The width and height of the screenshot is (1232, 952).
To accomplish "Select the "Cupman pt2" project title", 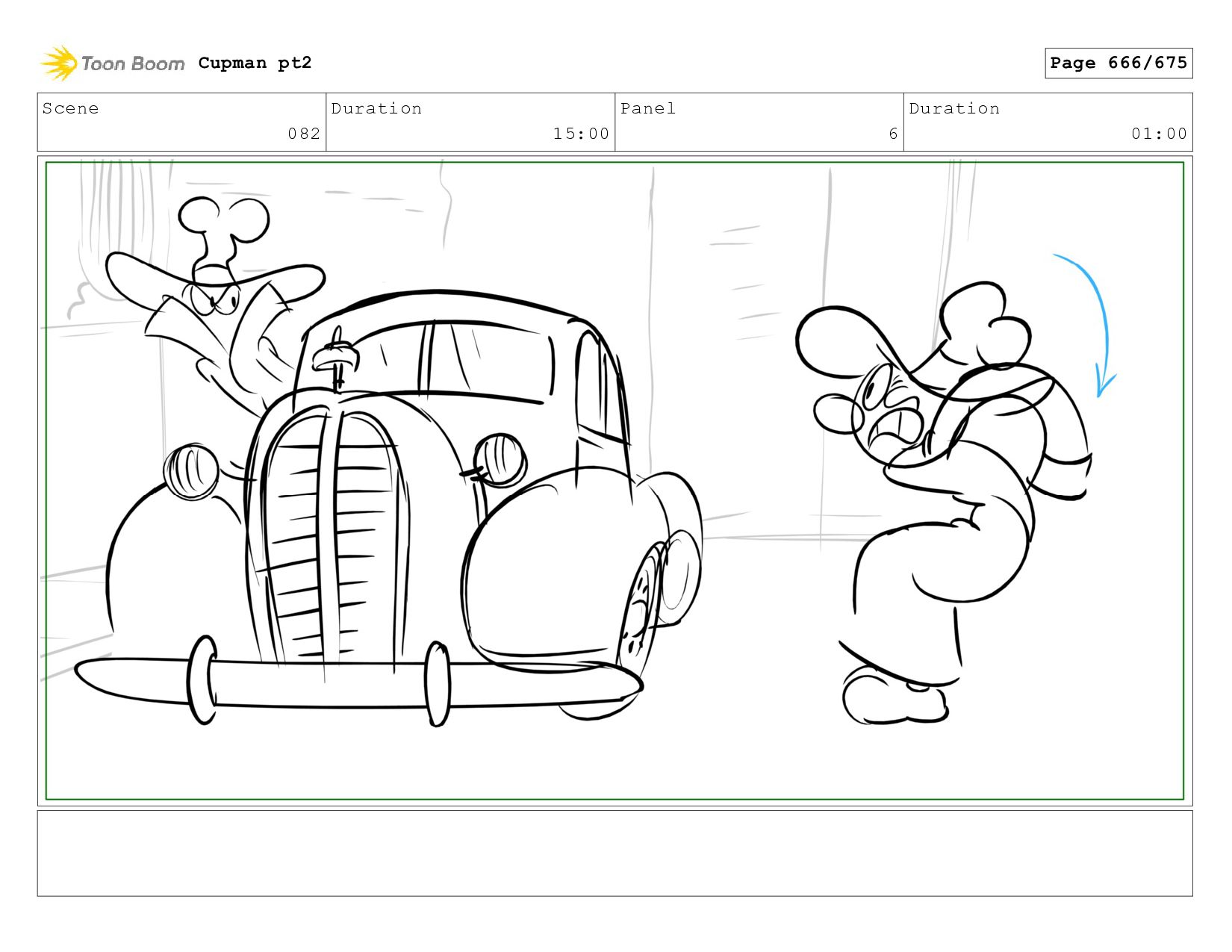I will (x=255, y=63).
